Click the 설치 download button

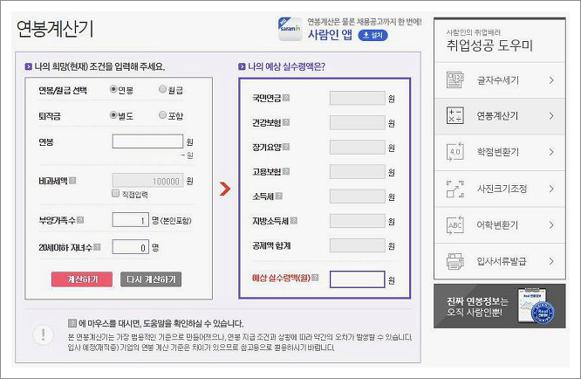tap(373, 35)
